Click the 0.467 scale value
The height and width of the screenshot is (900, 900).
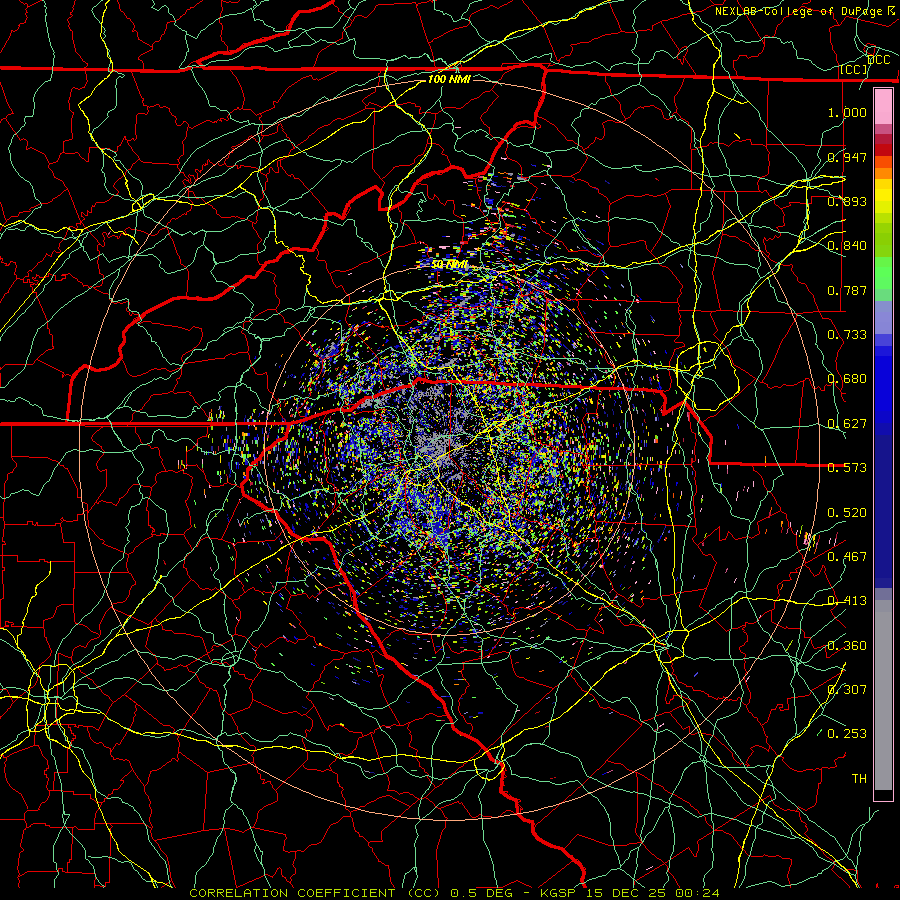click(847, 557)
